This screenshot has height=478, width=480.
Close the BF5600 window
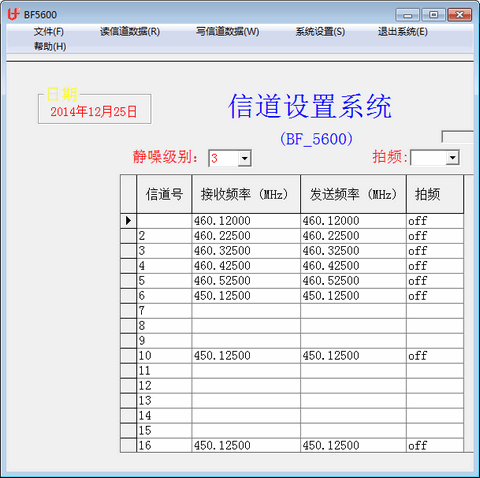[x=460, y=15]
